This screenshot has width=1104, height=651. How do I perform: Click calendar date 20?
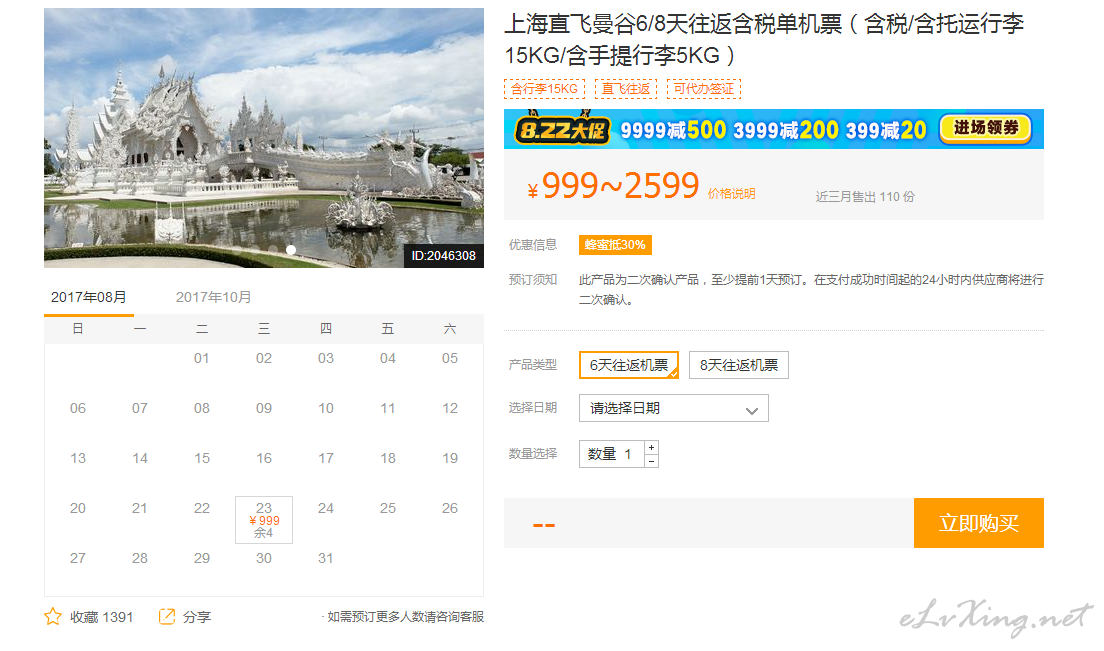pos(77,508)
